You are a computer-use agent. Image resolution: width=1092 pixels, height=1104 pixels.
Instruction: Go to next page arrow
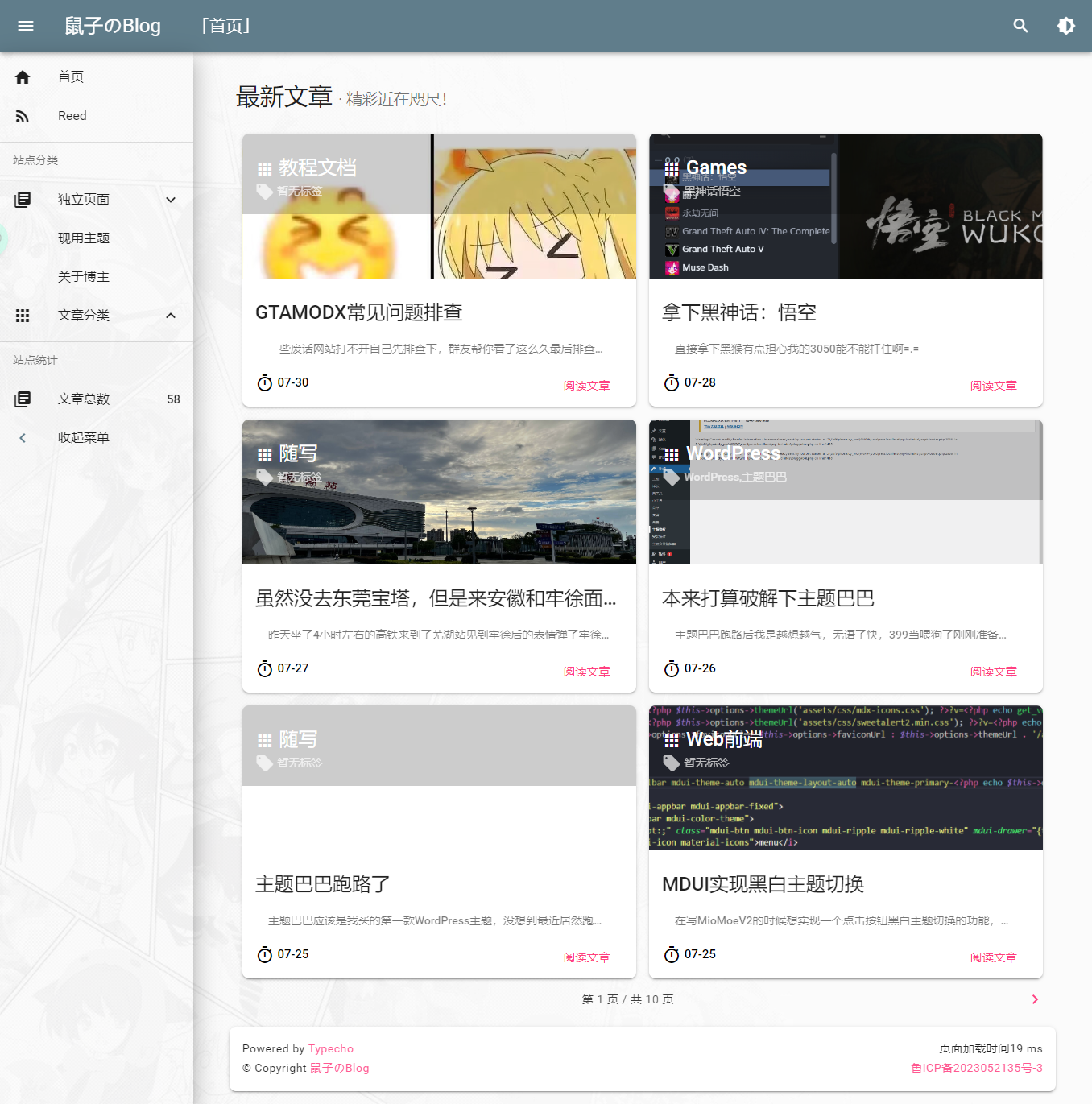click(1035, 999)
